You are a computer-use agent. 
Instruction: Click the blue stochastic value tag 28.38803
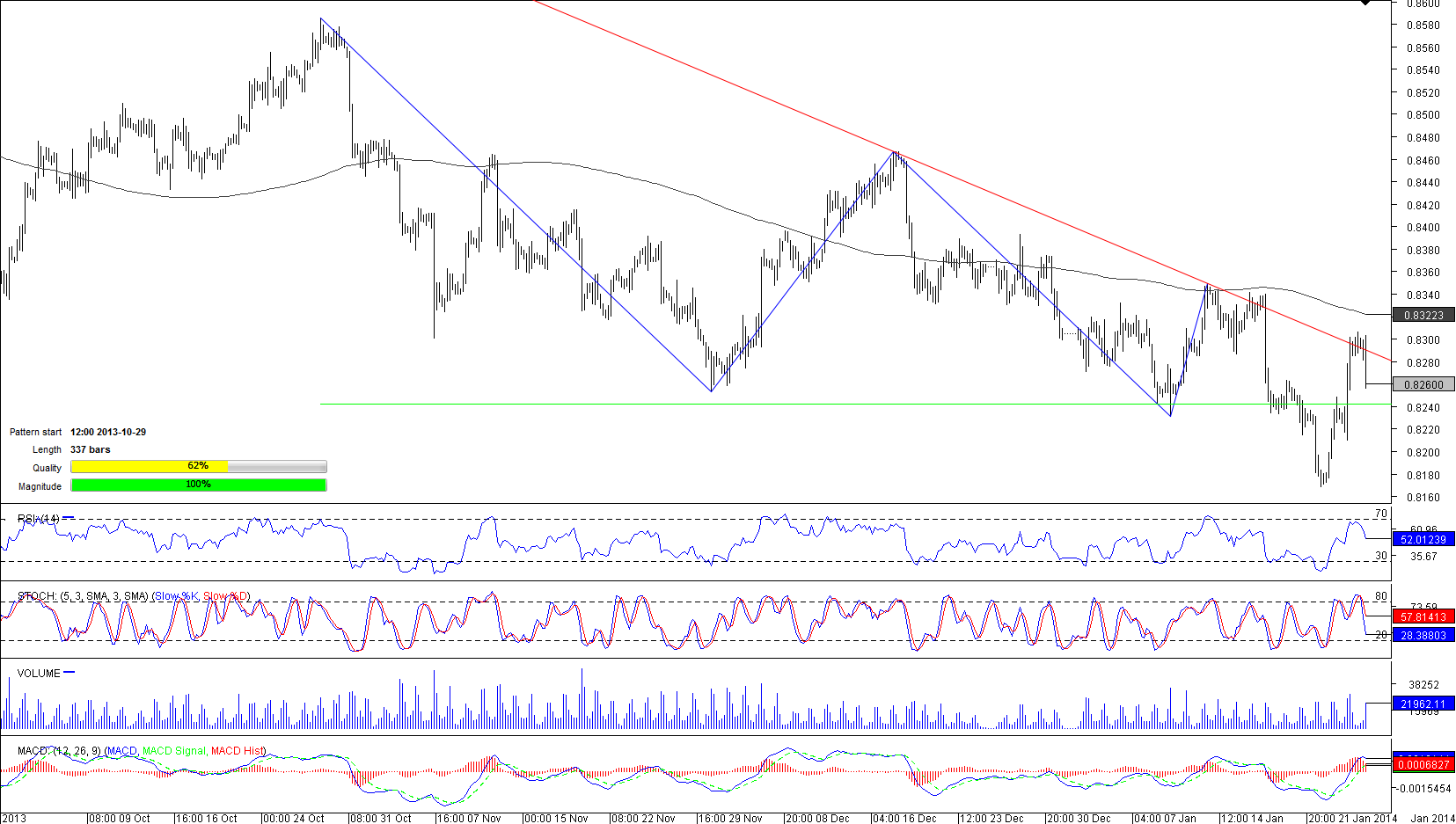pos(1423,635)
